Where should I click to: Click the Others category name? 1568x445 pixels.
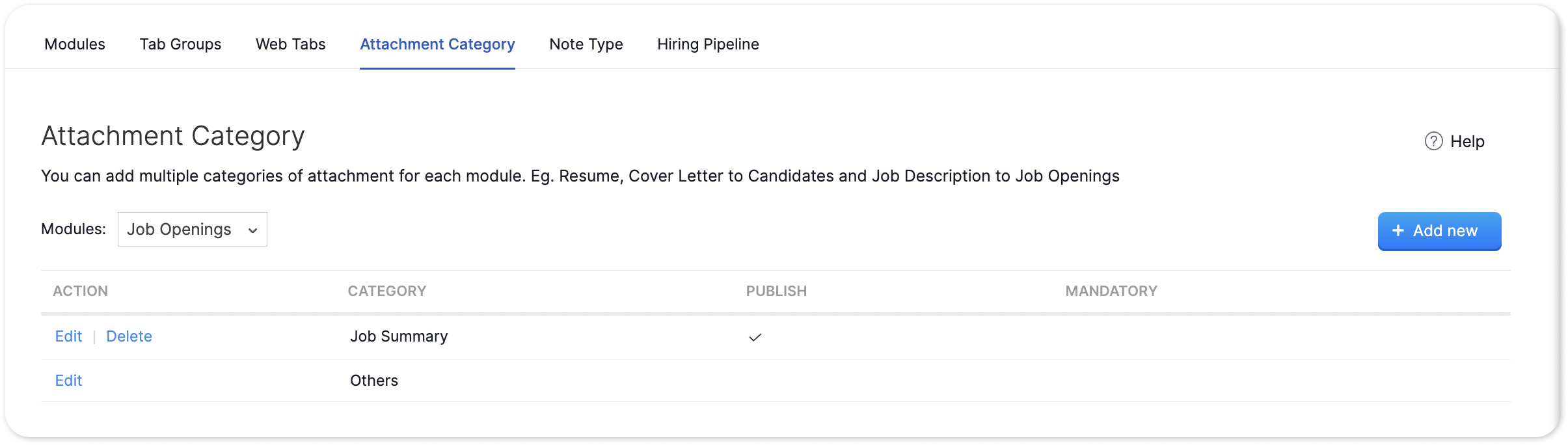tap(374, 381)
